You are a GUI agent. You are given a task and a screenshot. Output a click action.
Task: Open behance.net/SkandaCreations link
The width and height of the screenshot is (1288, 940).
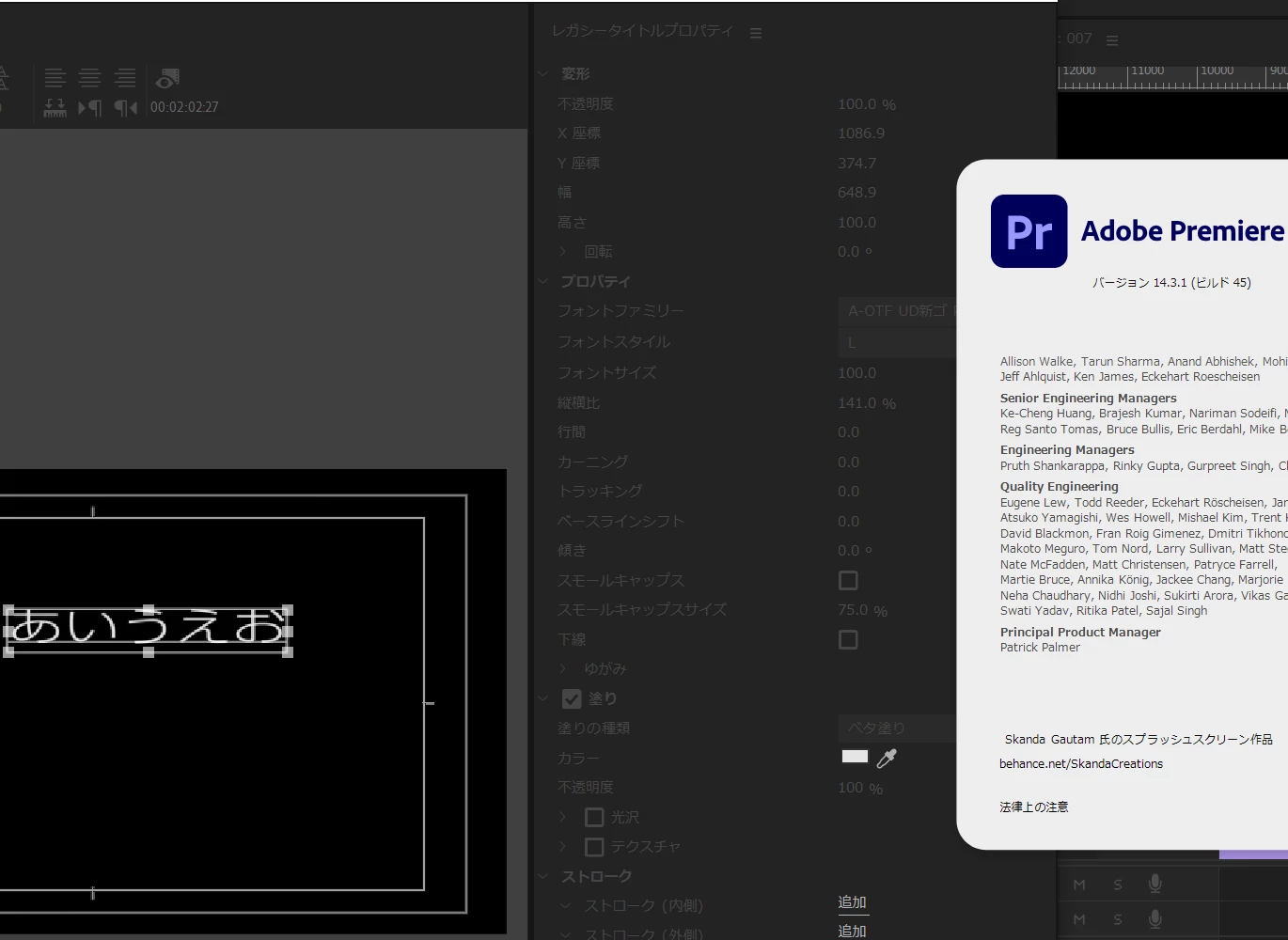1081,764
